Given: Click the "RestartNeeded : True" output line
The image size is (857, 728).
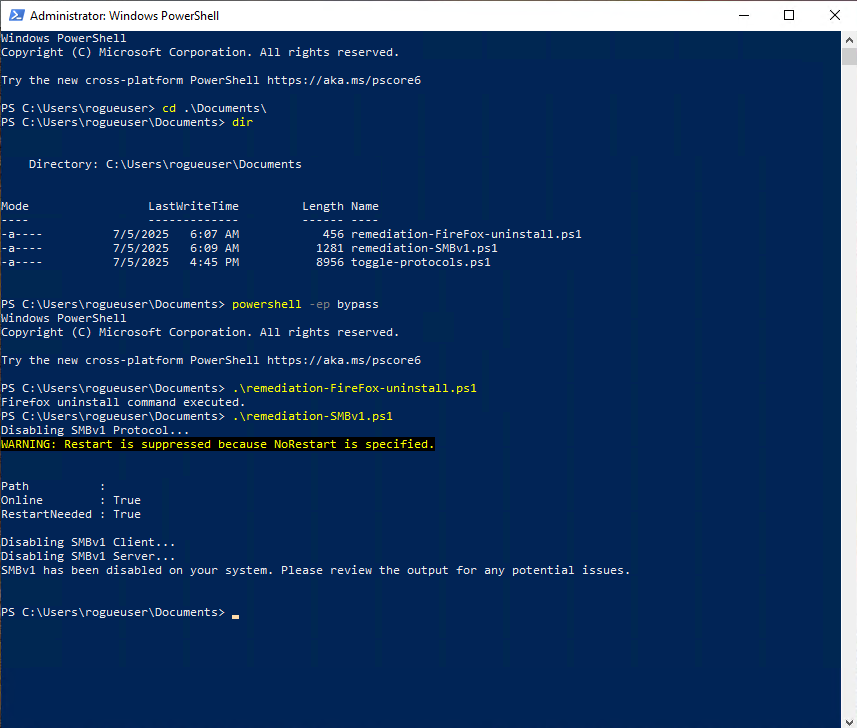Looking at the screenshot, I should tap(70, 514).
